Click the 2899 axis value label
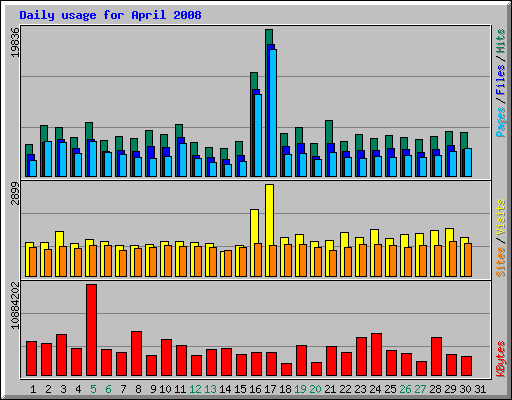This screenshot has height=400, width=512. 15,193
